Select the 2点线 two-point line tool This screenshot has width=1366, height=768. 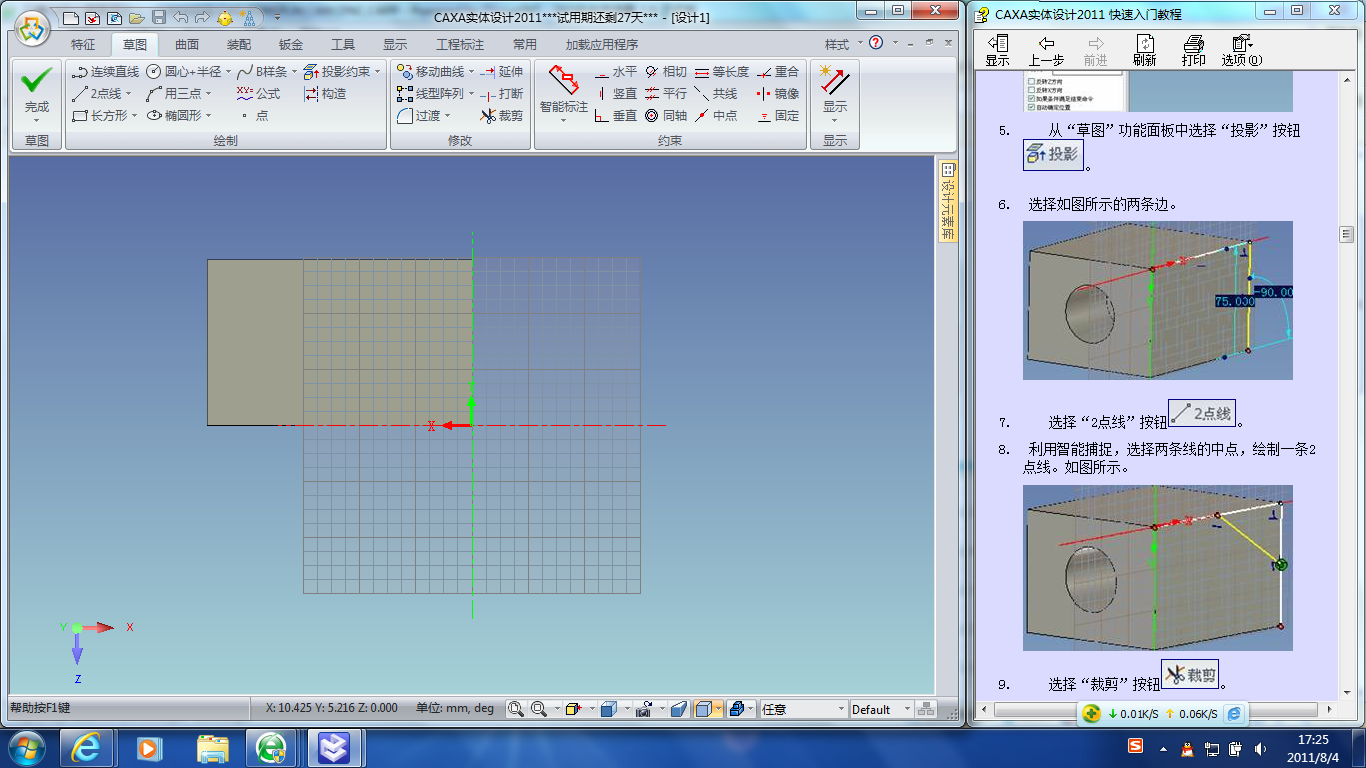point(97,94)
